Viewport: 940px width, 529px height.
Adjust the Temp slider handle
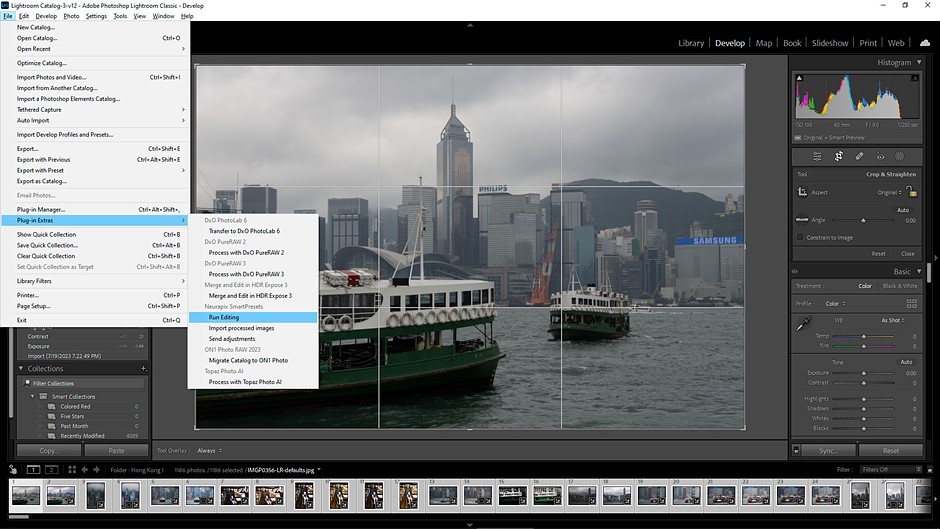(x=864, y=336)
